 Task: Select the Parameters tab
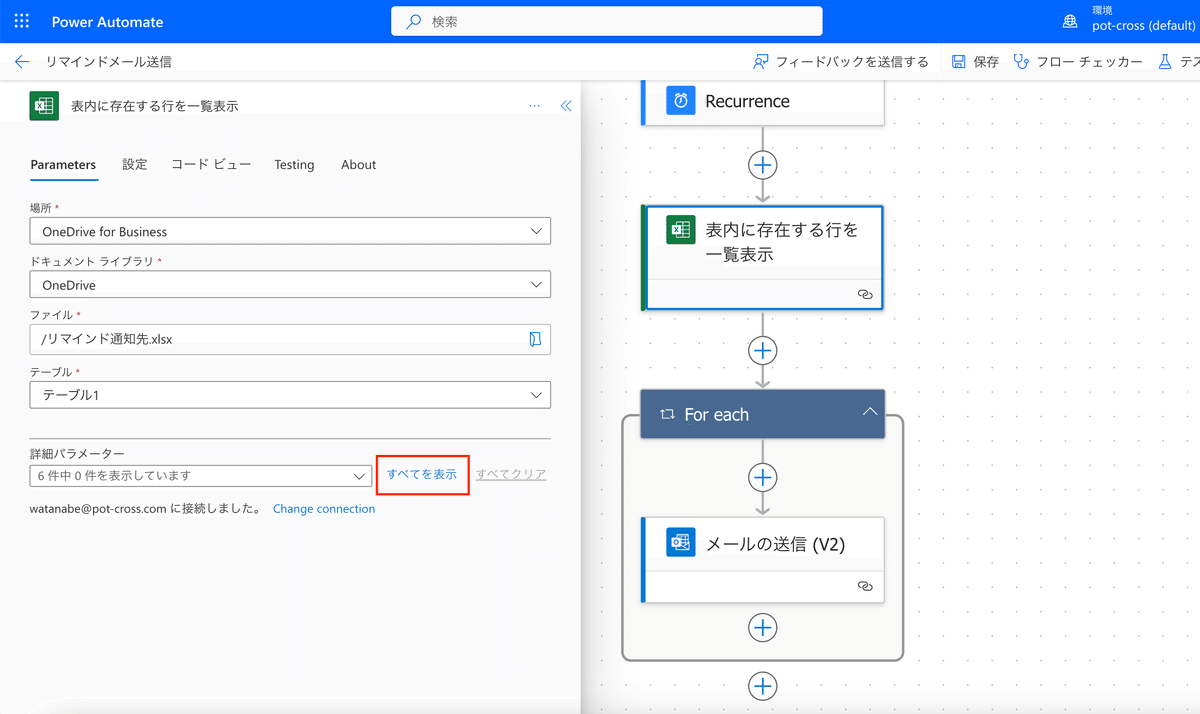pyautogui.click(x=63, y=165)
